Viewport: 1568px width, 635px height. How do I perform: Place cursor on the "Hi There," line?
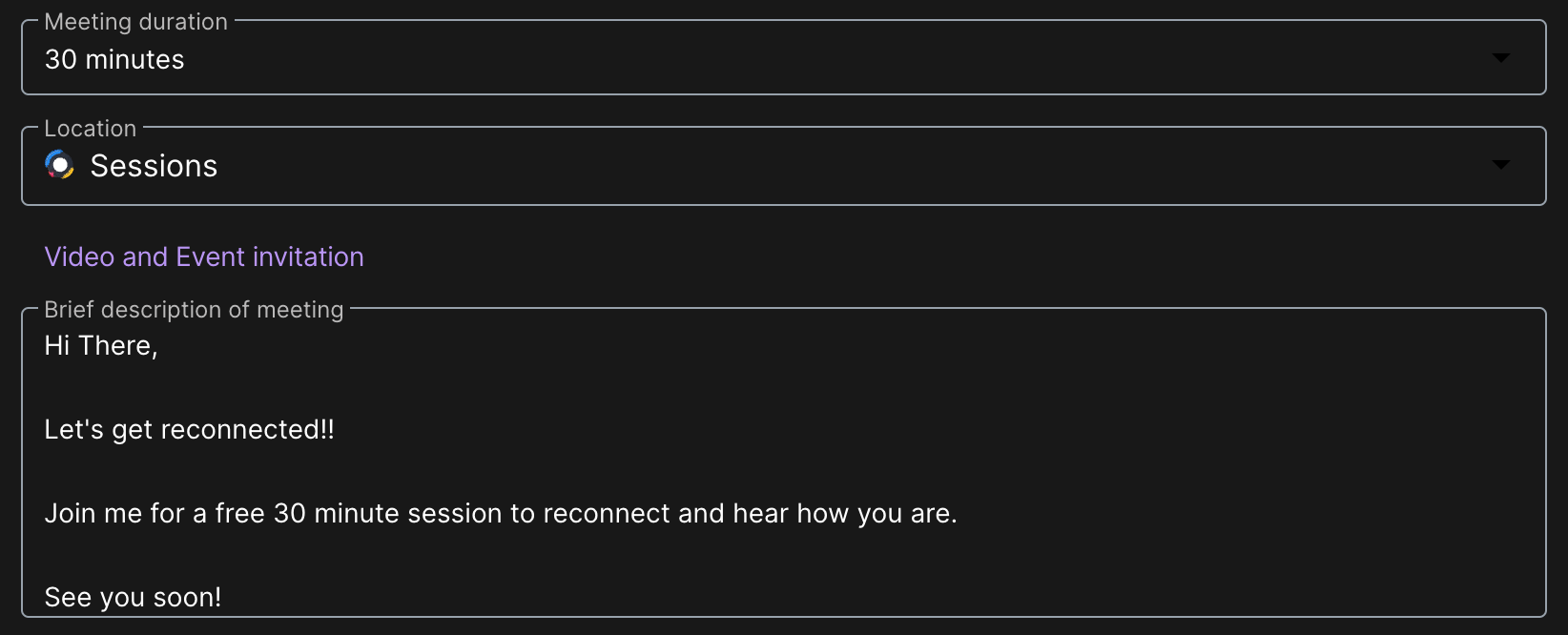click(x=101, y=345)
